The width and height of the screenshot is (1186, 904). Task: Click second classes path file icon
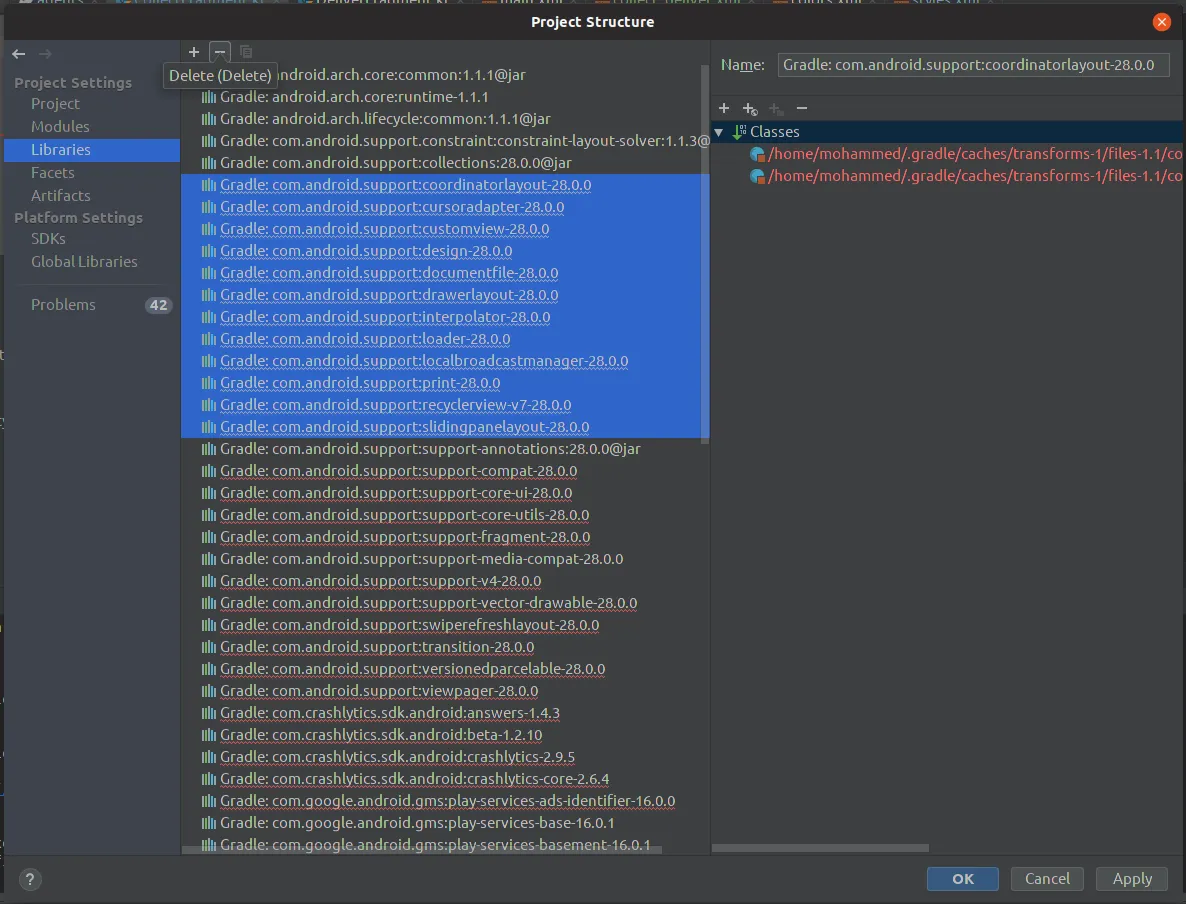(757, 176)
